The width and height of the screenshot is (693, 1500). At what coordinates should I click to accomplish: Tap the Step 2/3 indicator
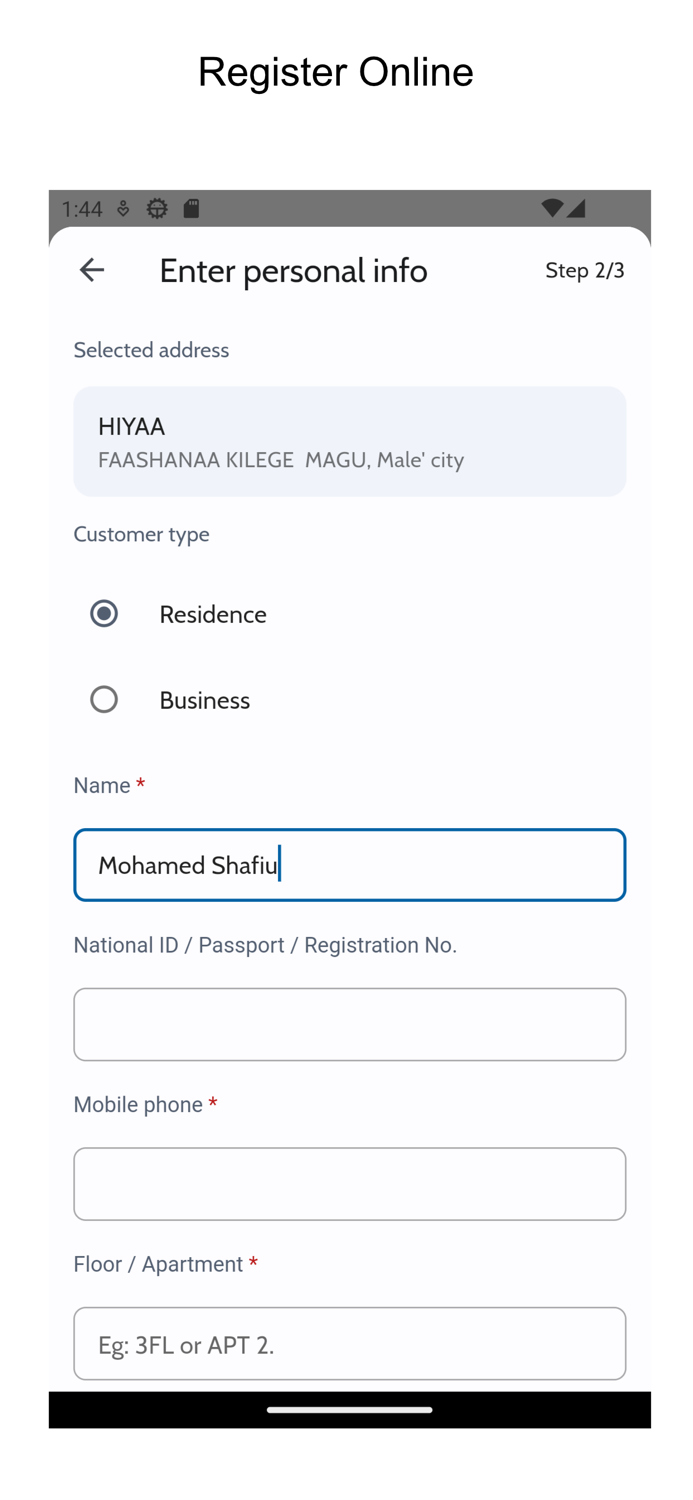coord(584,270)
